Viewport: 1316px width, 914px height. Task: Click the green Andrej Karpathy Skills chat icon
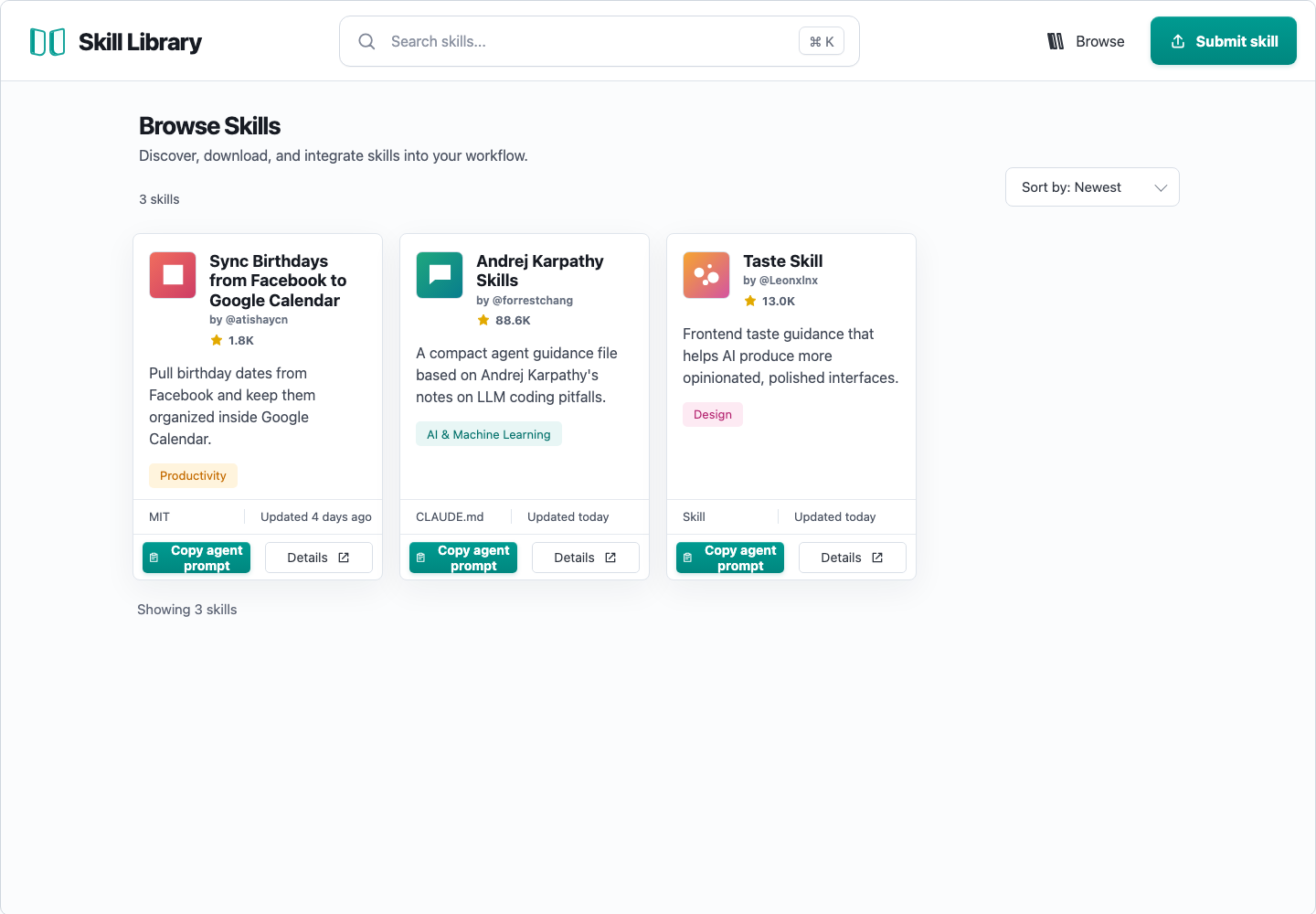tap(440, 275)
